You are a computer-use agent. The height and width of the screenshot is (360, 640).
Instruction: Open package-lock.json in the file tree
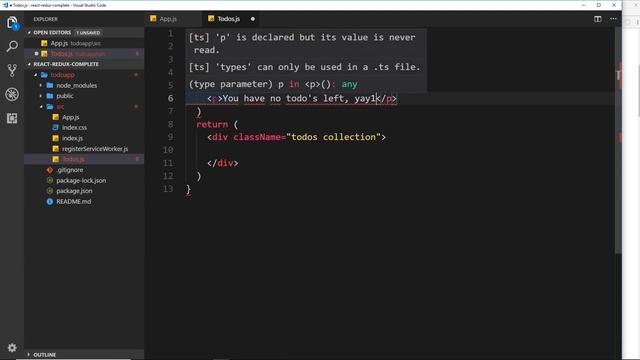[x=84, y=180]
